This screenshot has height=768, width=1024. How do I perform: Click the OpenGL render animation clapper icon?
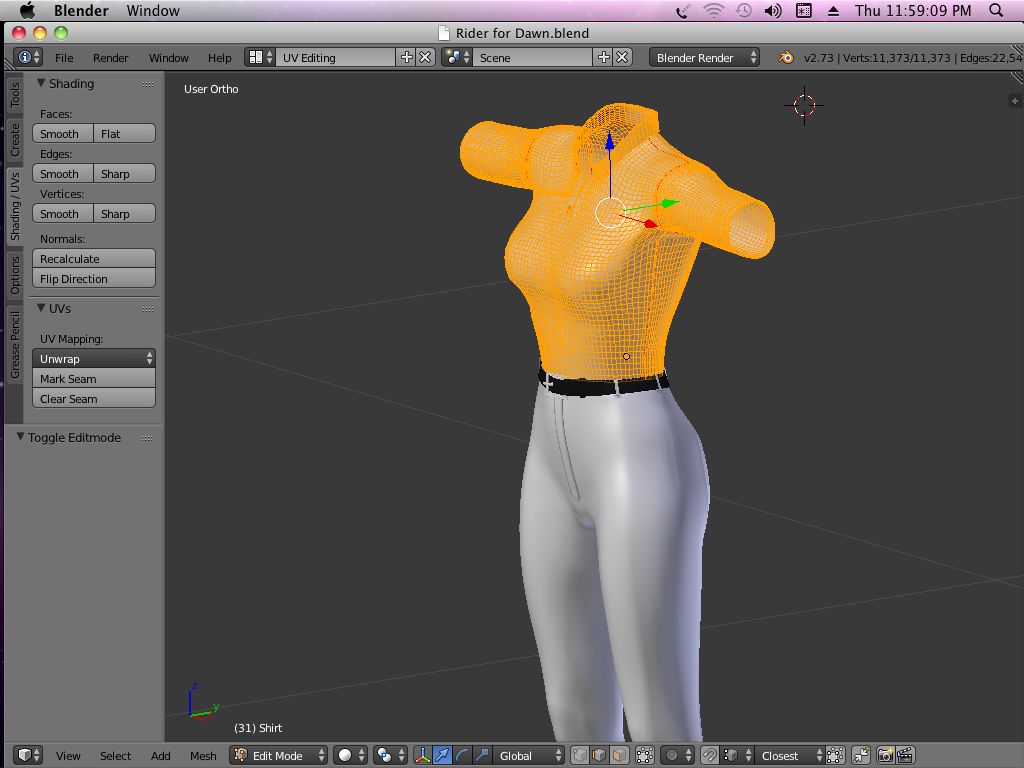[905, 756]
